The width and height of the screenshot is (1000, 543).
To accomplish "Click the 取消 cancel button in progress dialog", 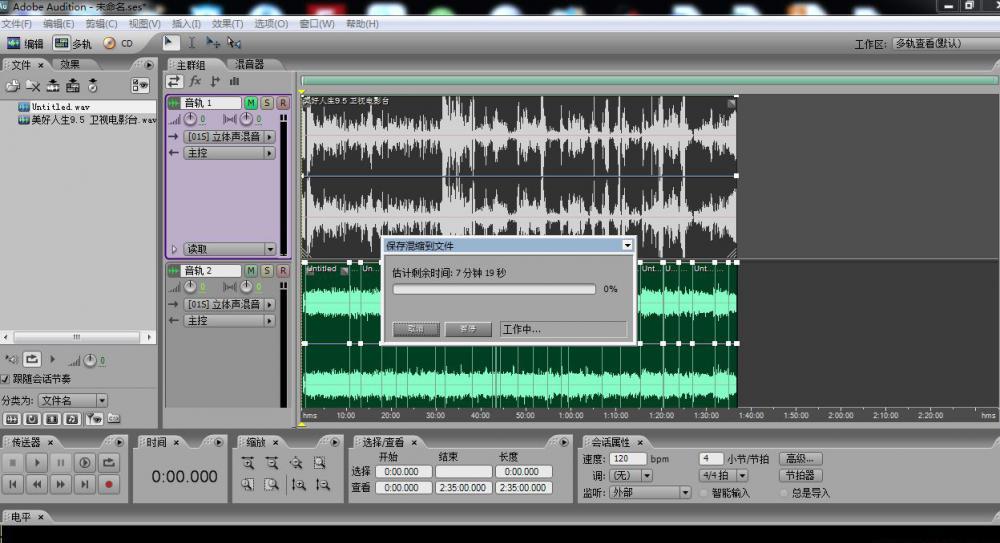I will (x=416, y=329).
